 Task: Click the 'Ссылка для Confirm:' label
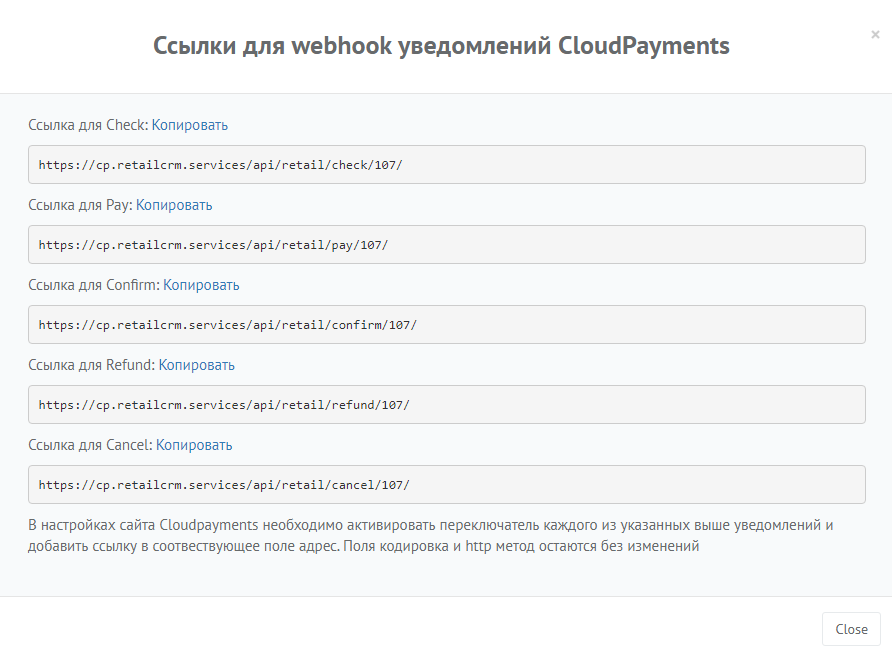tap(94, 285)
